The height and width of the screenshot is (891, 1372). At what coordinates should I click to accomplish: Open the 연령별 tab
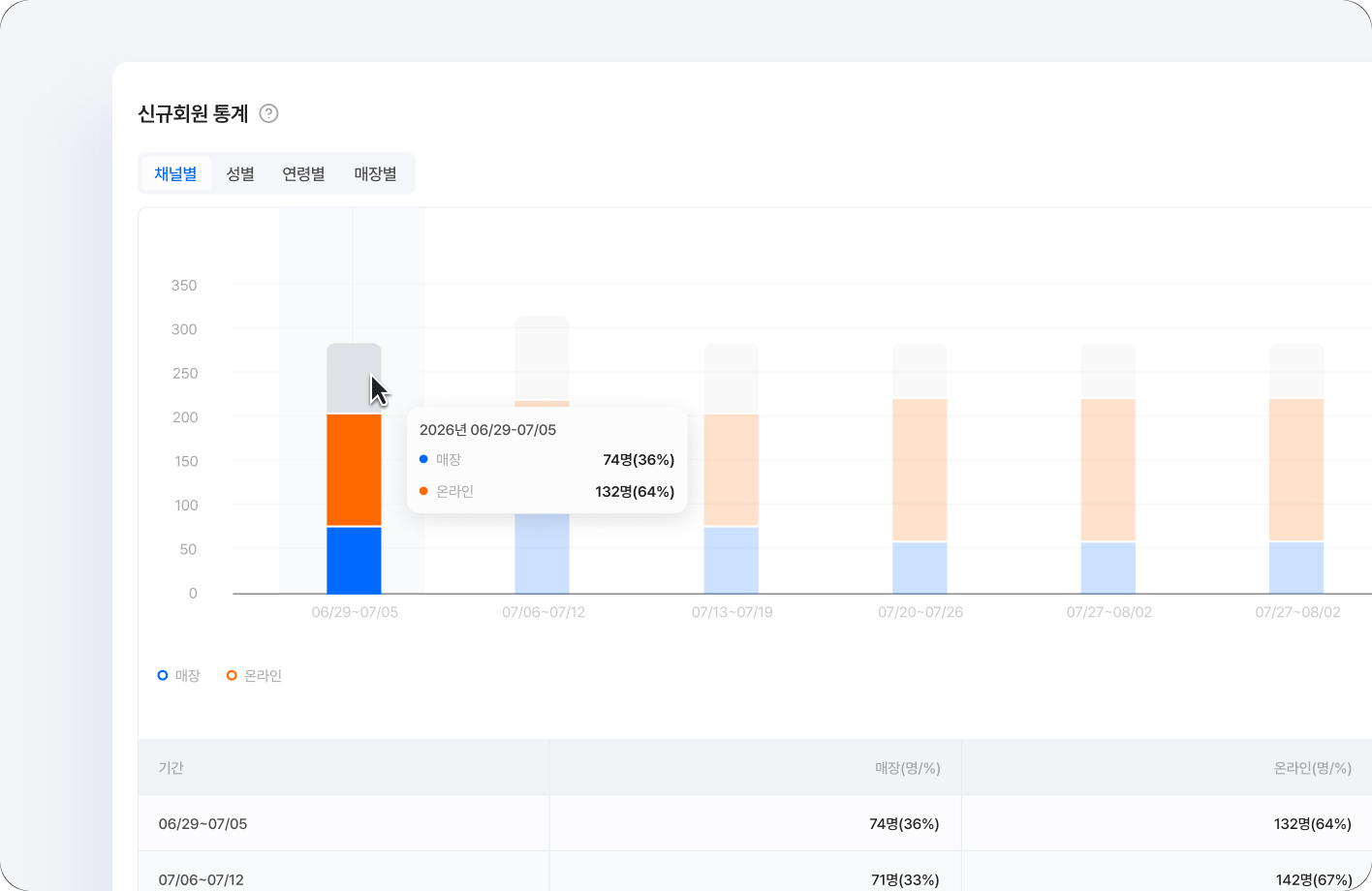[303, 173]
